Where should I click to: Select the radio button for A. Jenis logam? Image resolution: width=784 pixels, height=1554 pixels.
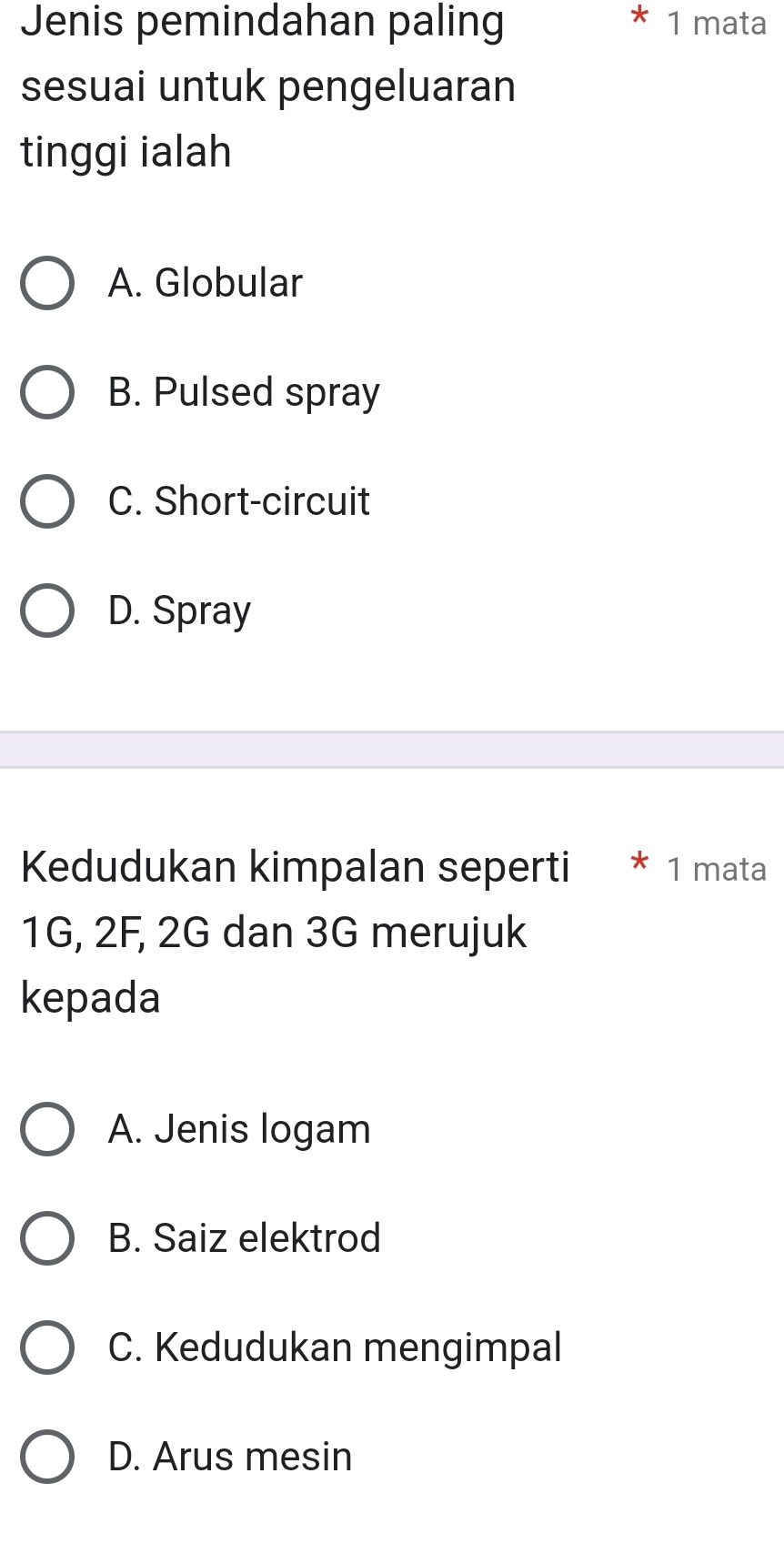(x=47, y=1129)
